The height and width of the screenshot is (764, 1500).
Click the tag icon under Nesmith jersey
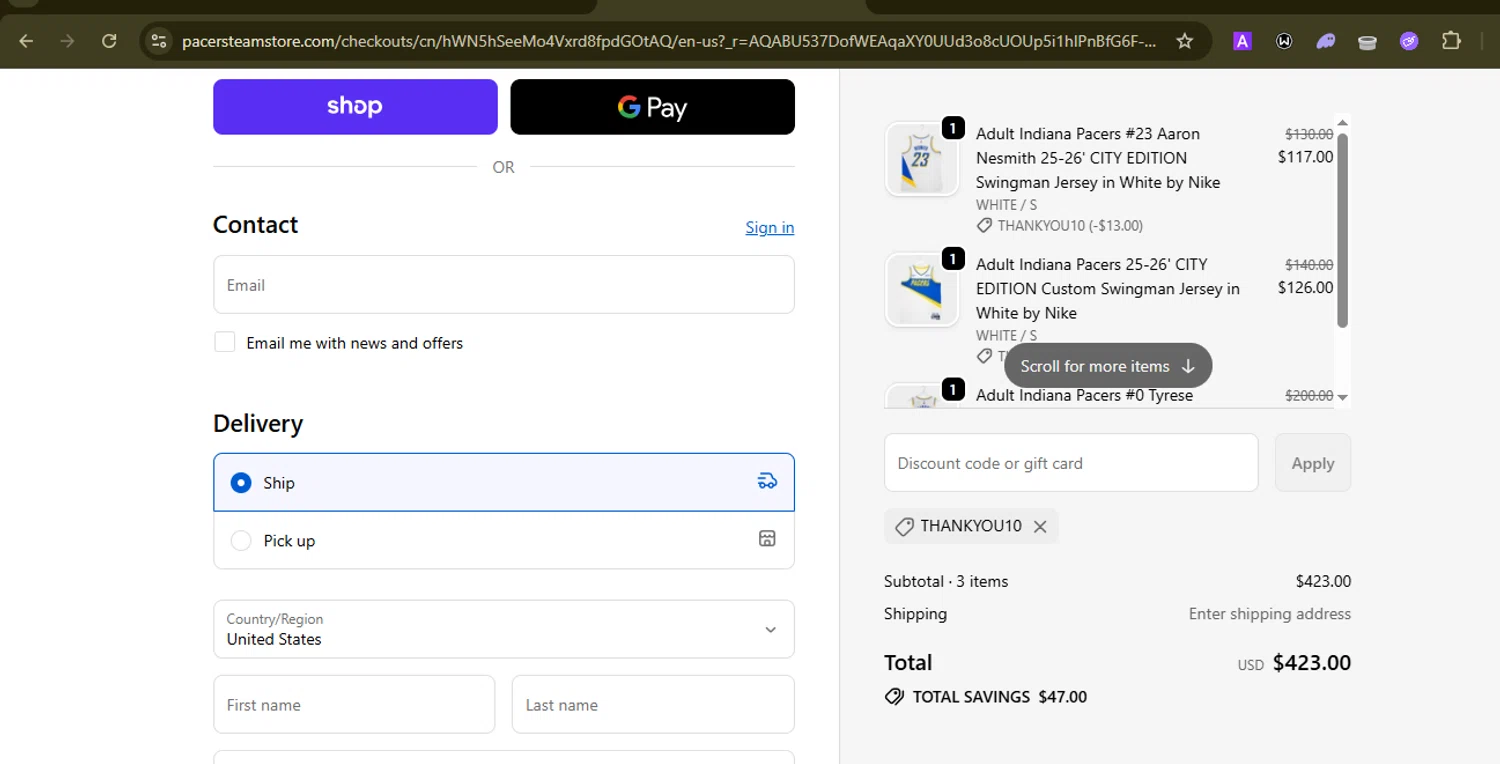[985, 226]
